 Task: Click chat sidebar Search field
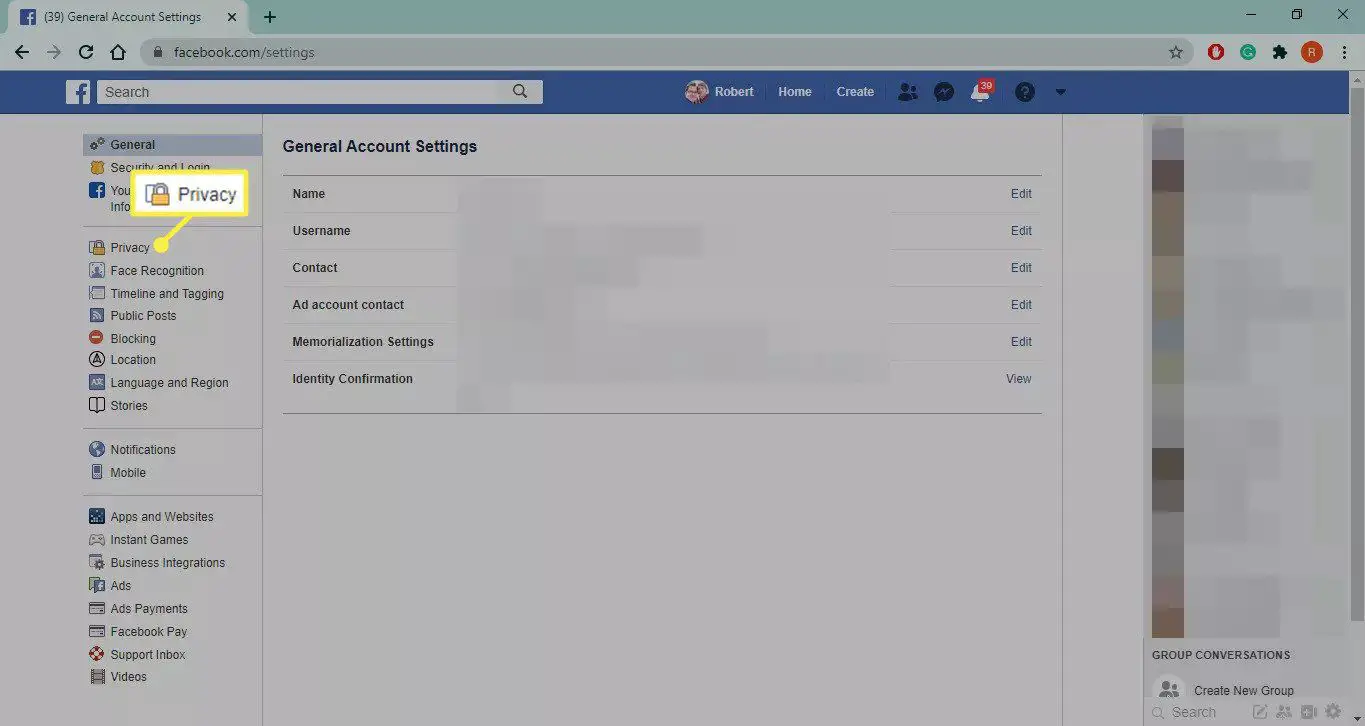pos(1194,712)
